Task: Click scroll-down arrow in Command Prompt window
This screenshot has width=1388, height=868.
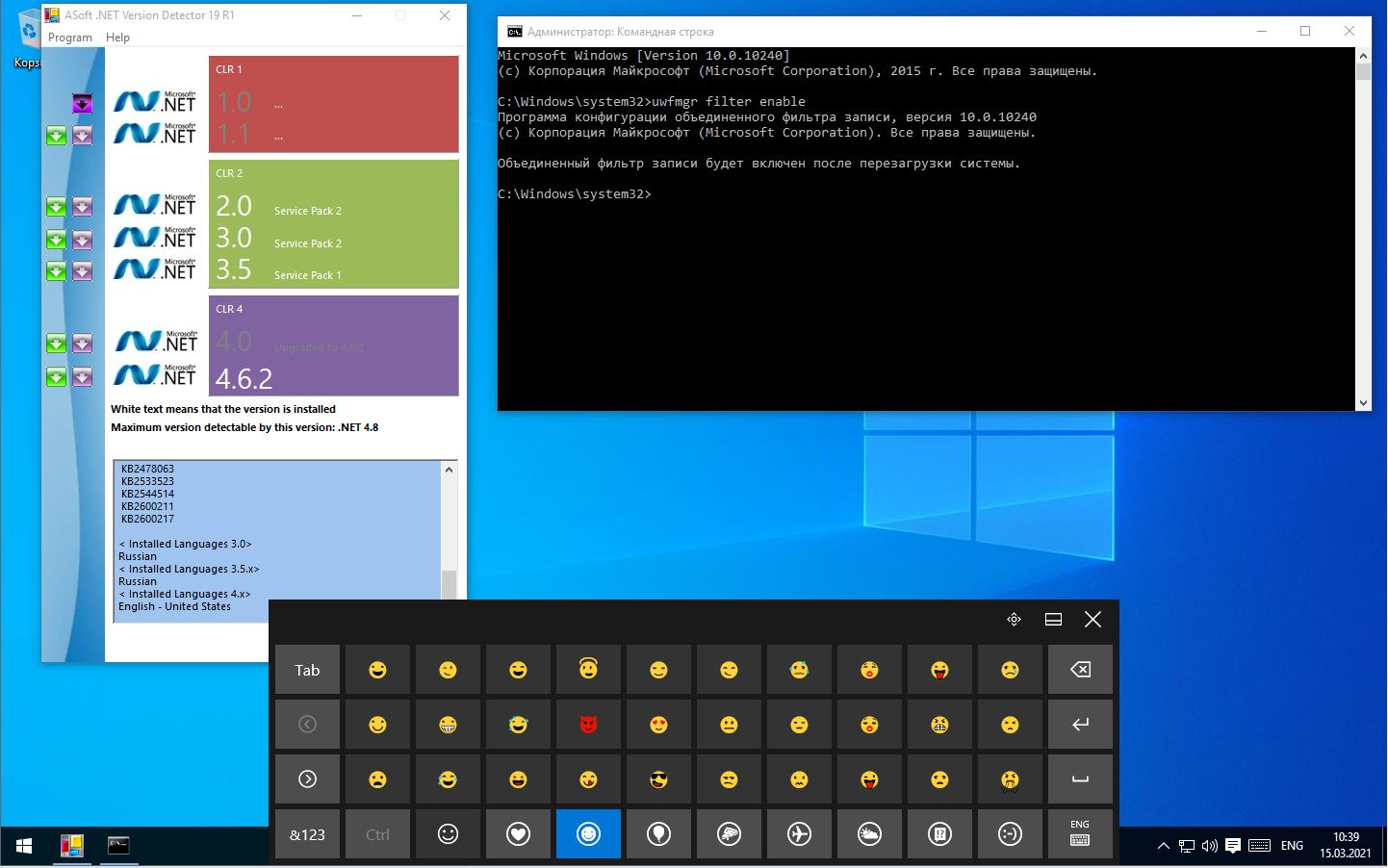Action: 1363,403
